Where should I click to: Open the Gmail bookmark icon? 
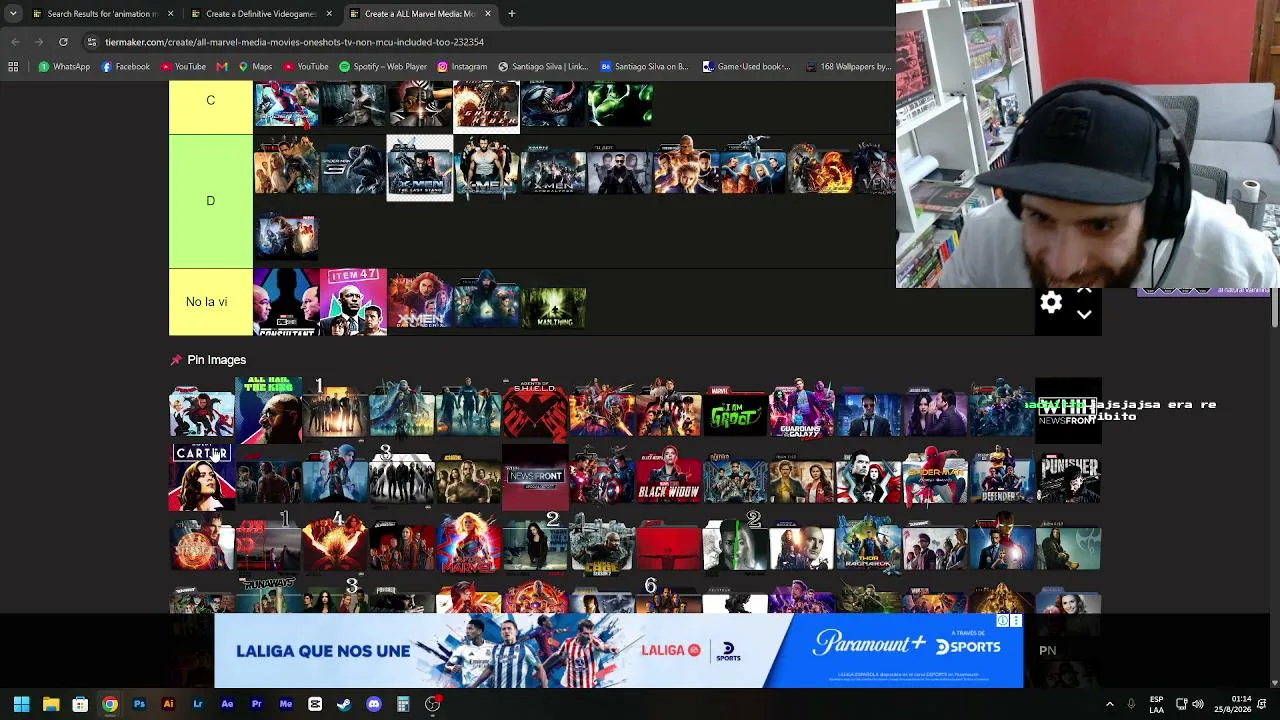222,67
